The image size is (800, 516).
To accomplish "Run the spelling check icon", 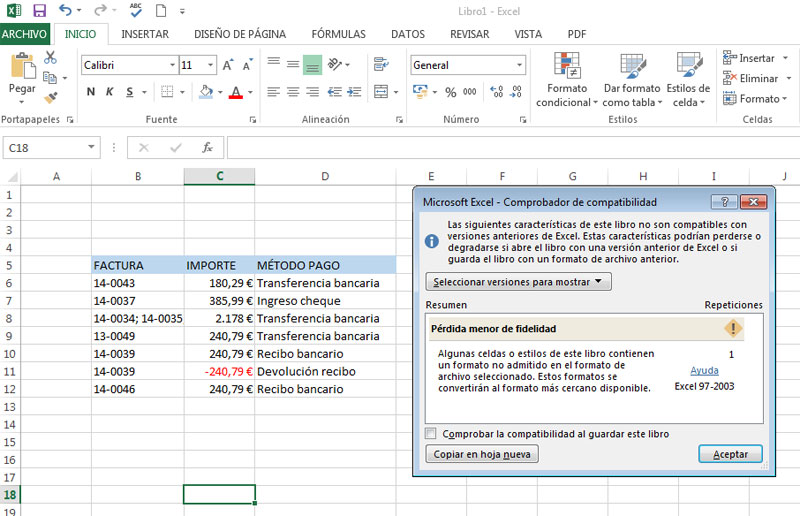I will click(136, 10).
